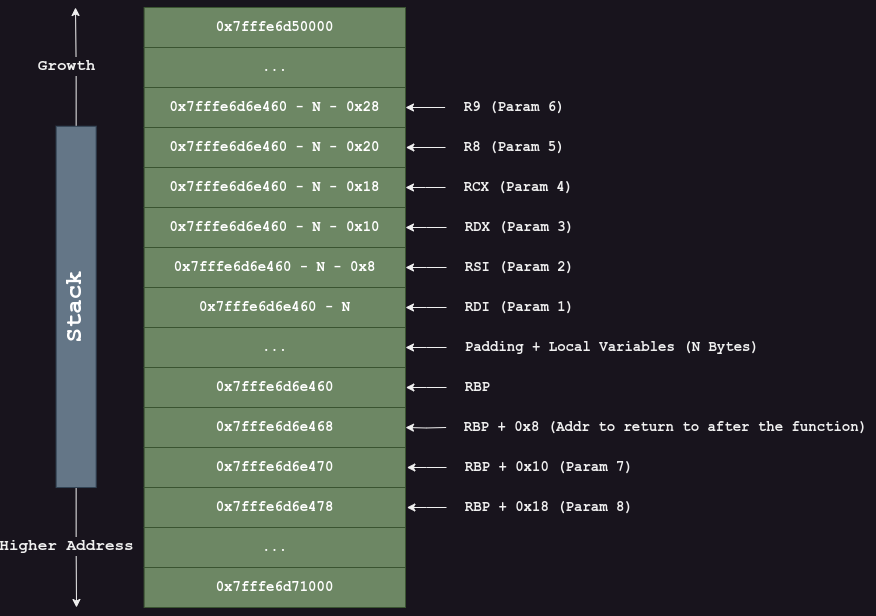Viewport: 876px width, 616px height.
Task: Click the arrow beside RBP + 0x10 (Param 7)
Action: [426, 467]
